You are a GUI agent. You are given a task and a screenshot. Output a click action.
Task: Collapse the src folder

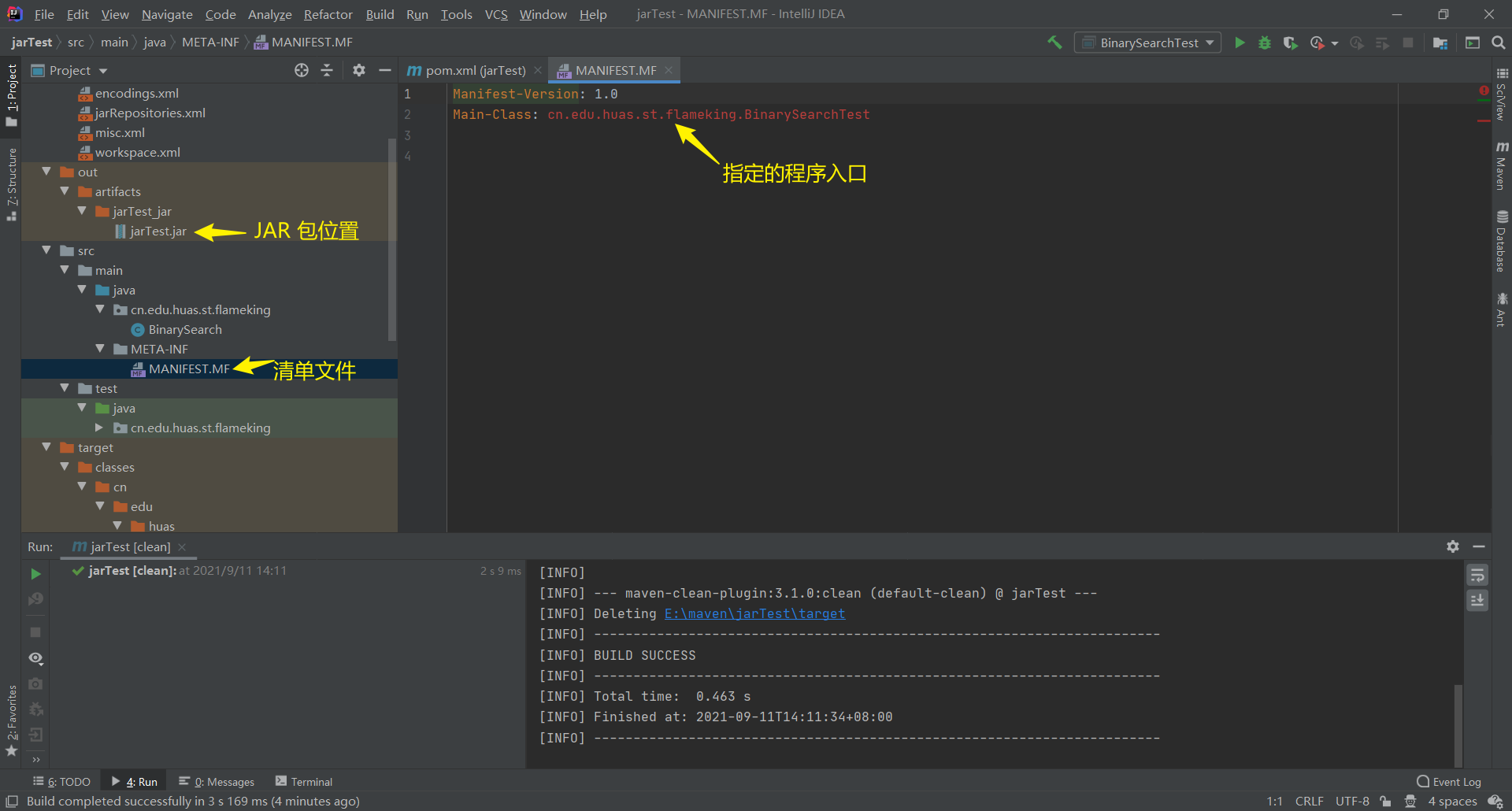[46, 250]
